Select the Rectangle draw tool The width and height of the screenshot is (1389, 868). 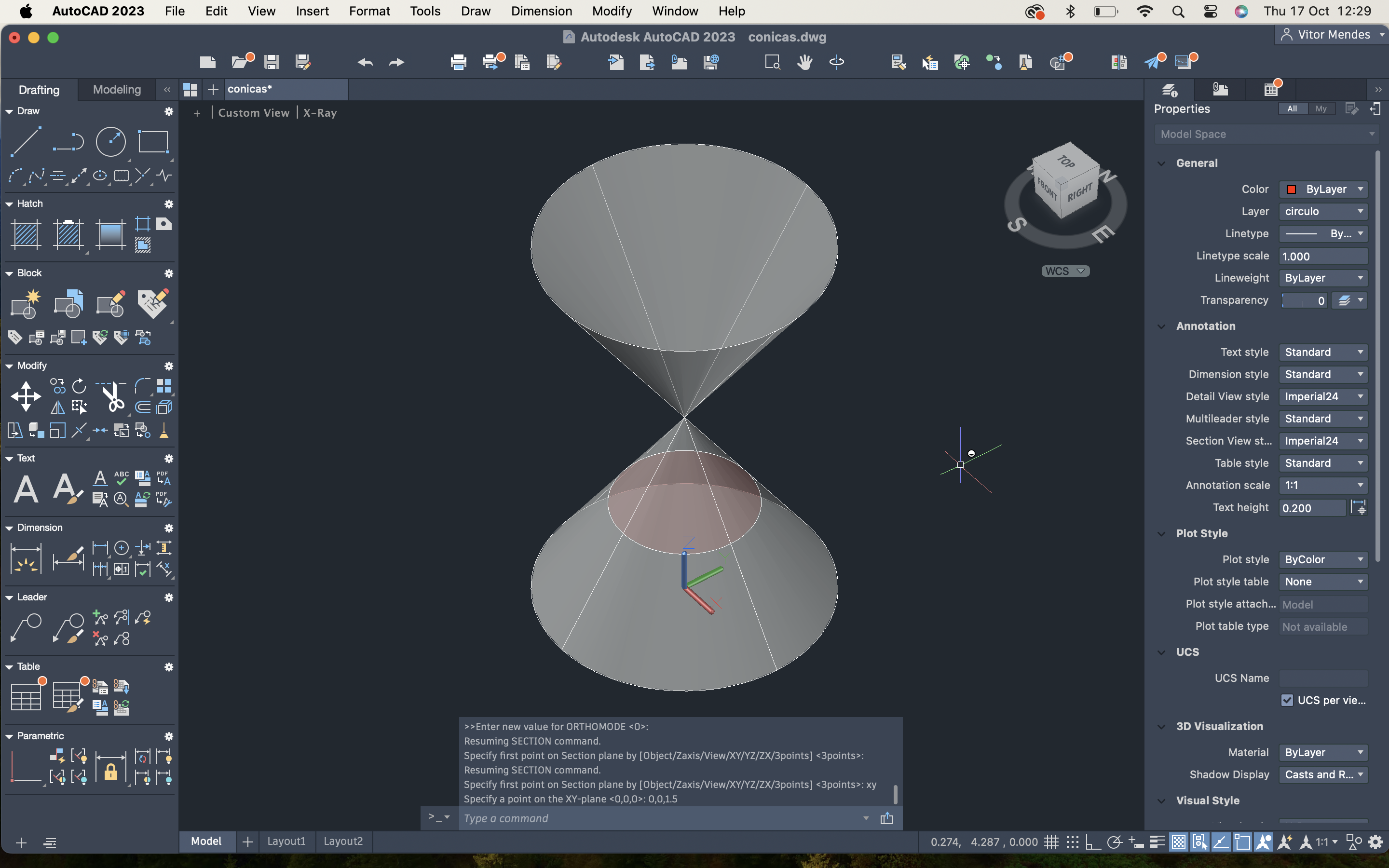tap(153, 142)
